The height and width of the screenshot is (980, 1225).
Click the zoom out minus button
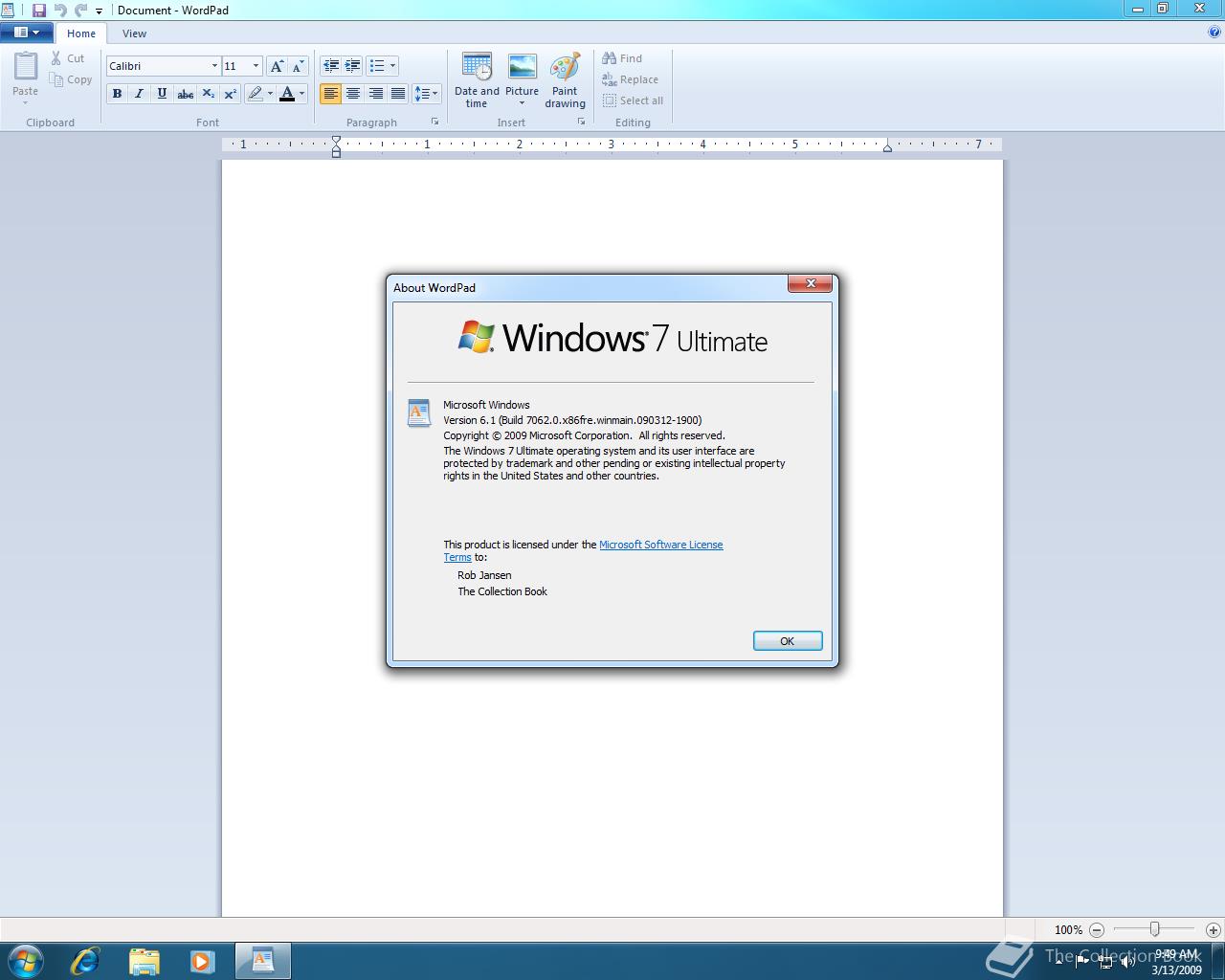pos(1097,929)
